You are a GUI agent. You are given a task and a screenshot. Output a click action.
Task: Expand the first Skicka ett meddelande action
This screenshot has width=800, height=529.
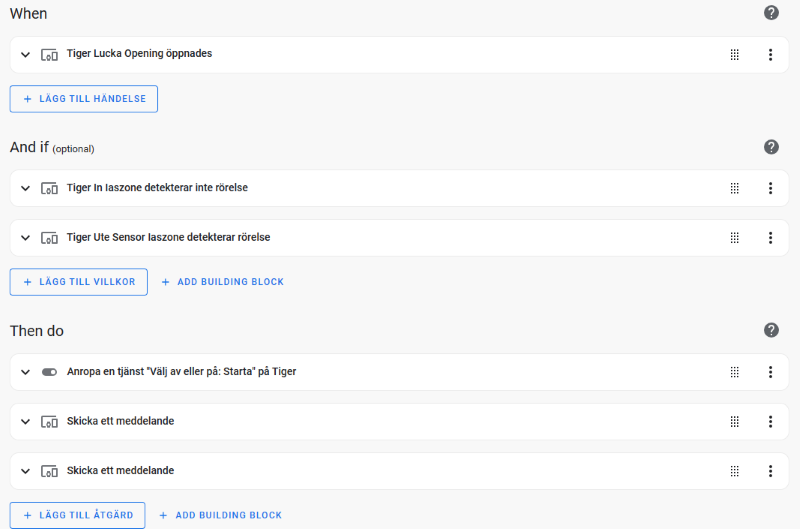[25, 421]
